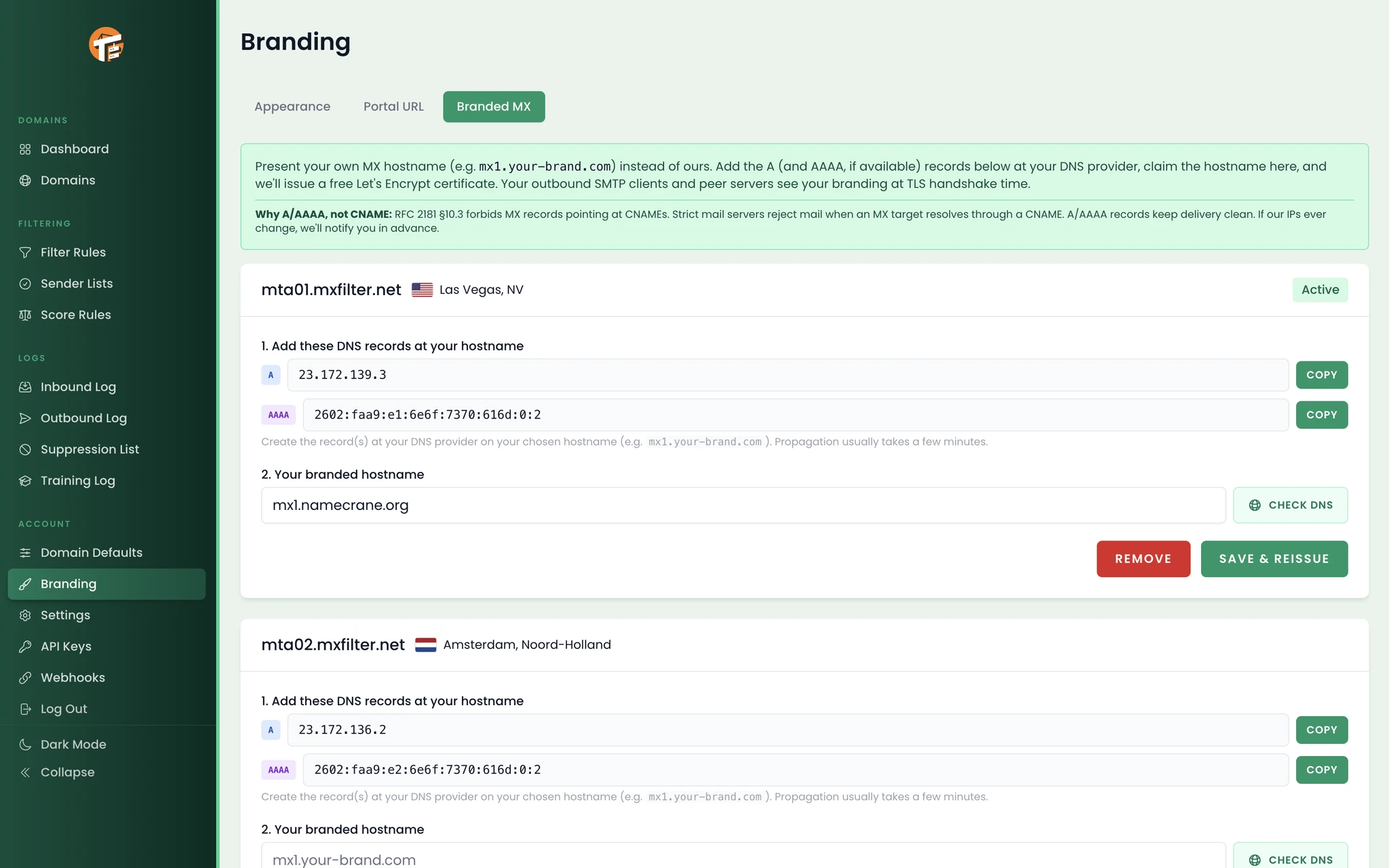Switch to the Appearance tab

point(292,106)
